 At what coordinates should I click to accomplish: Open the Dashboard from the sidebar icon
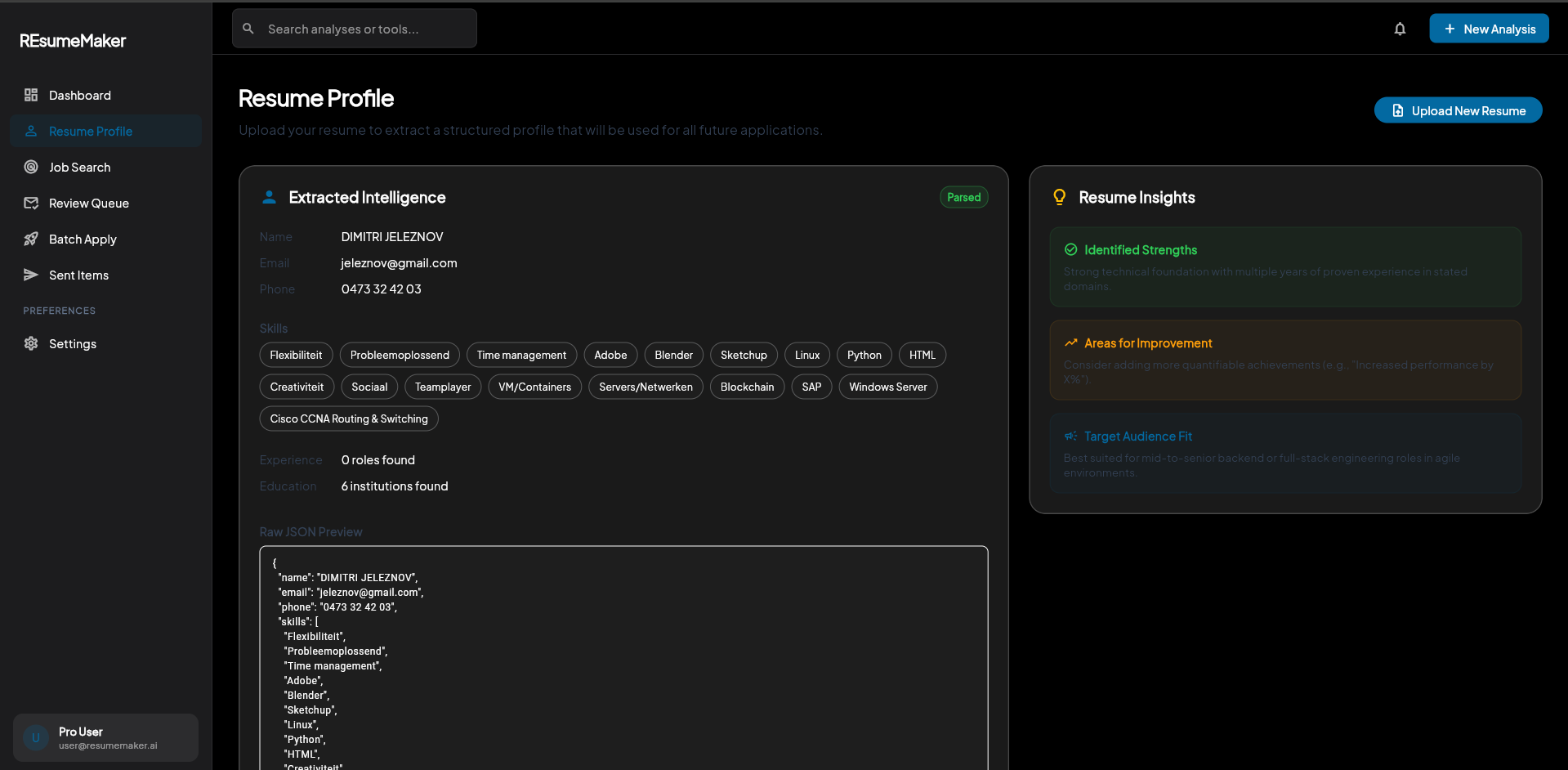31,95
